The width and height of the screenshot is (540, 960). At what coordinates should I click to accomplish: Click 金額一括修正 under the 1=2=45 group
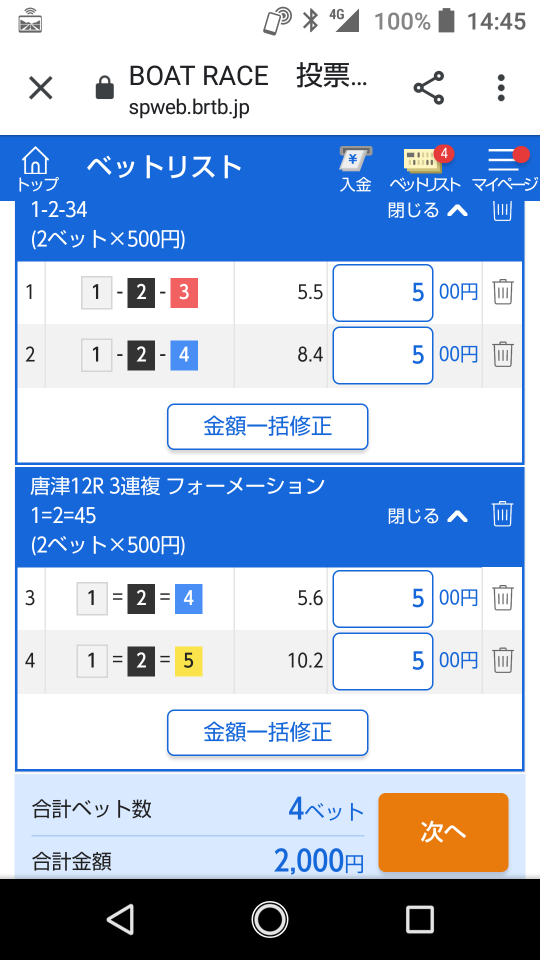[x=268, y=732]
